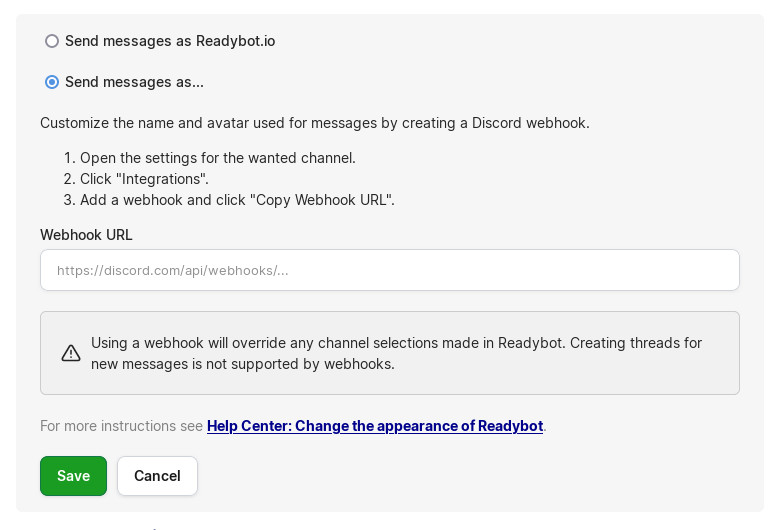Click the "Send messages as..." label text
This screenshot has height=530, width=778.
pos(134,82)
